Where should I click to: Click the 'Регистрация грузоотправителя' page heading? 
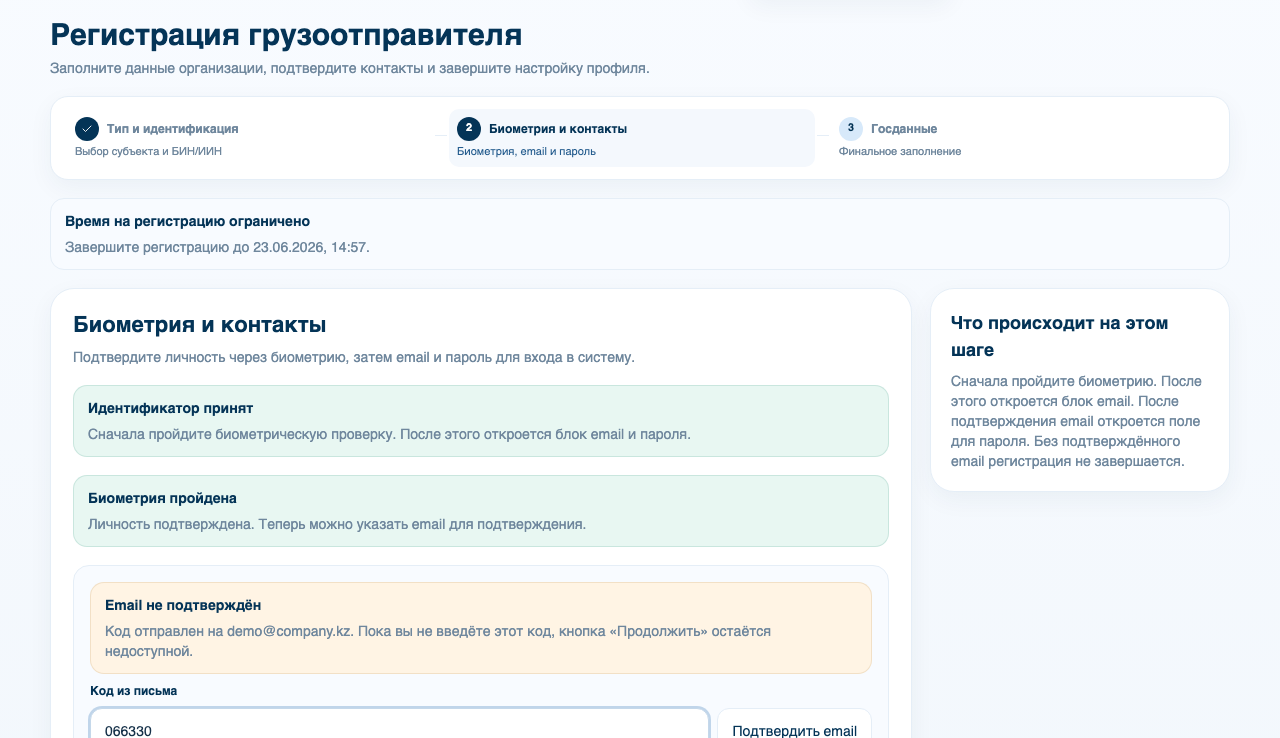[x=286, y=35]
